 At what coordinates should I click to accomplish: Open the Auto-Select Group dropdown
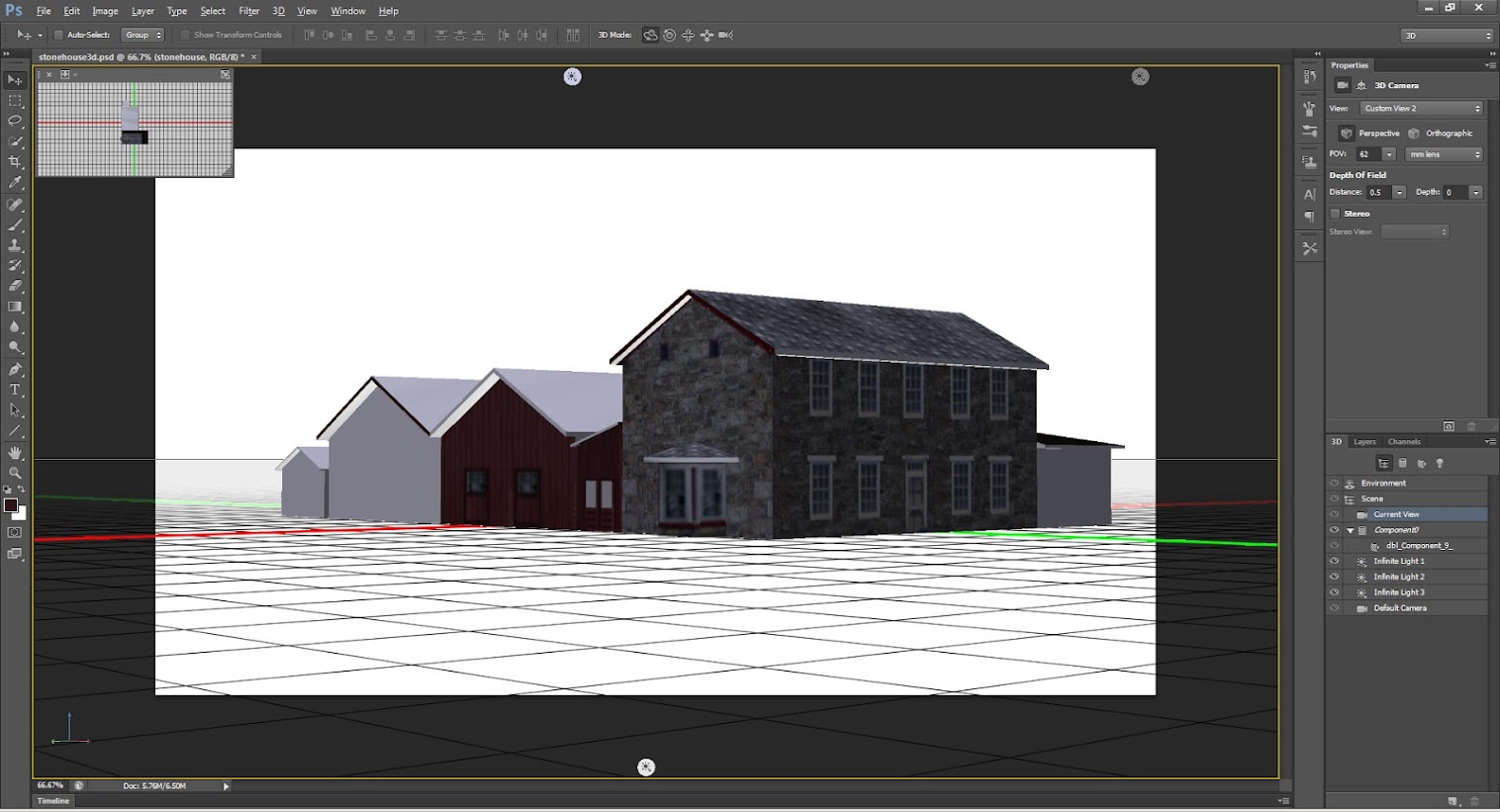142,35
